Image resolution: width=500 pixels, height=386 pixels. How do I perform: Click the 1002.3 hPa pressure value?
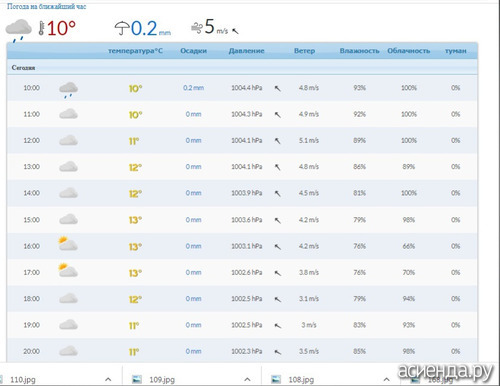click(x=247, y=351)
